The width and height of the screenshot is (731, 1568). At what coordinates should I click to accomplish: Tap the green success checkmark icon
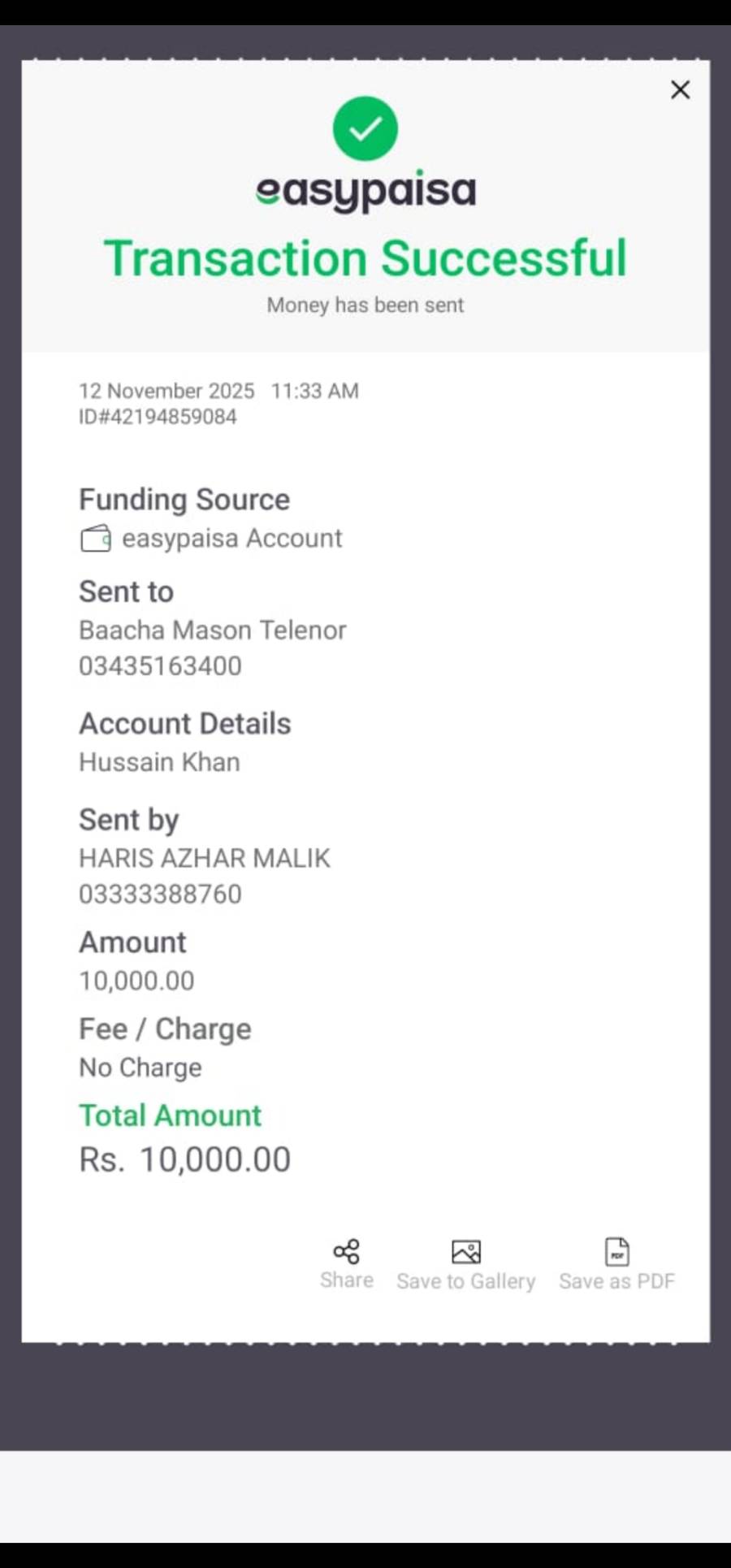[365, 128]
